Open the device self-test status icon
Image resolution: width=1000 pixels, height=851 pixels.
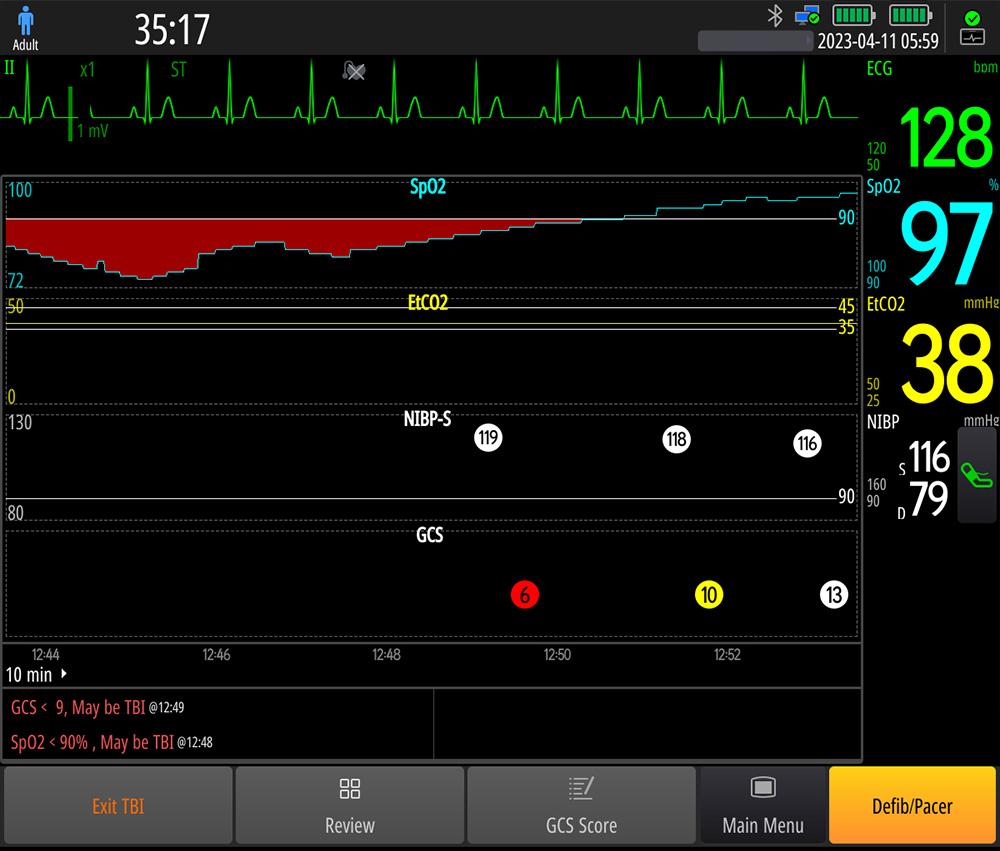coord(972,27)
